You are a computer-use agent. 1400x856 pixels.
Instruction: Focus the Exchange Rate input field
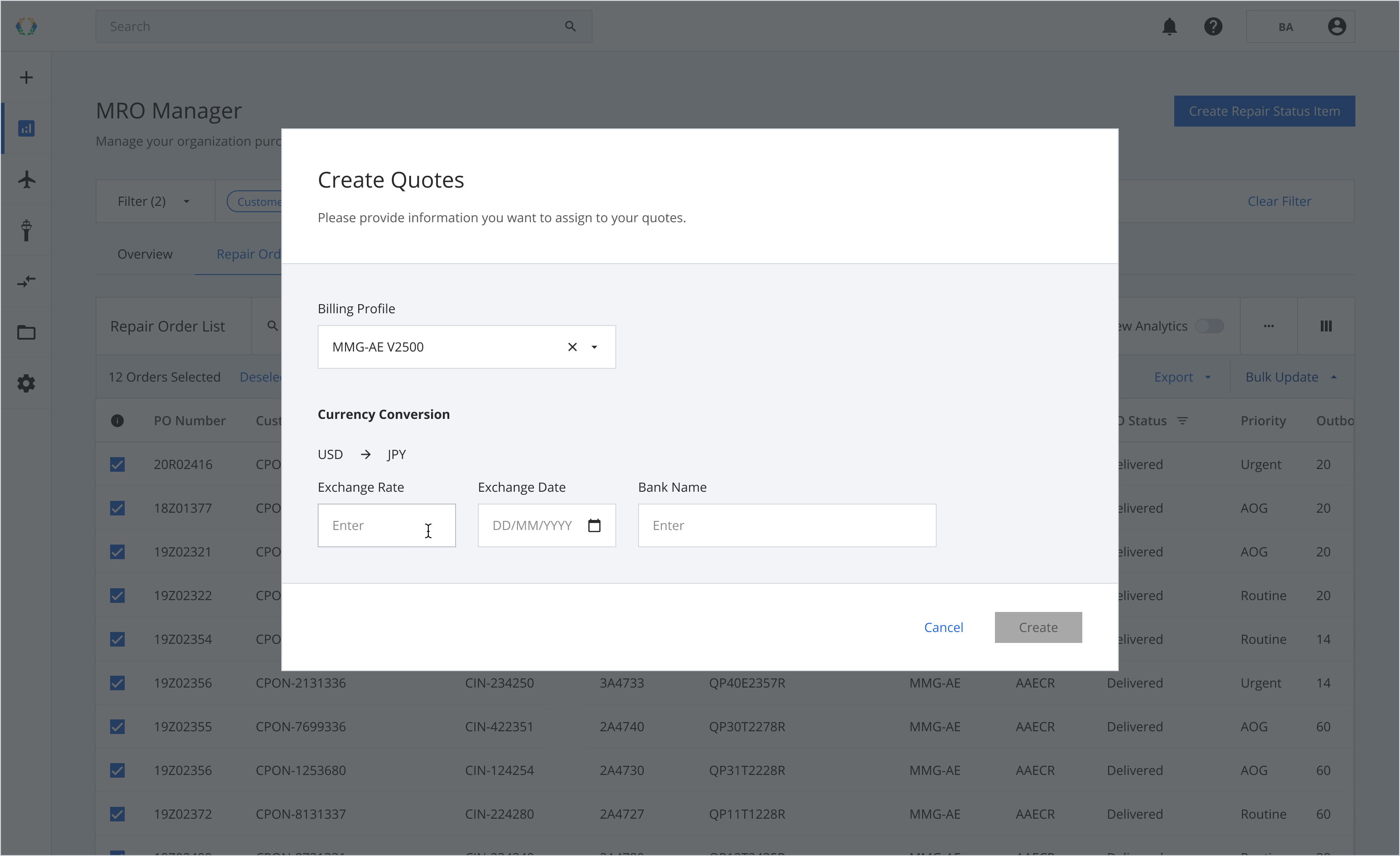(x=386, y=525)
